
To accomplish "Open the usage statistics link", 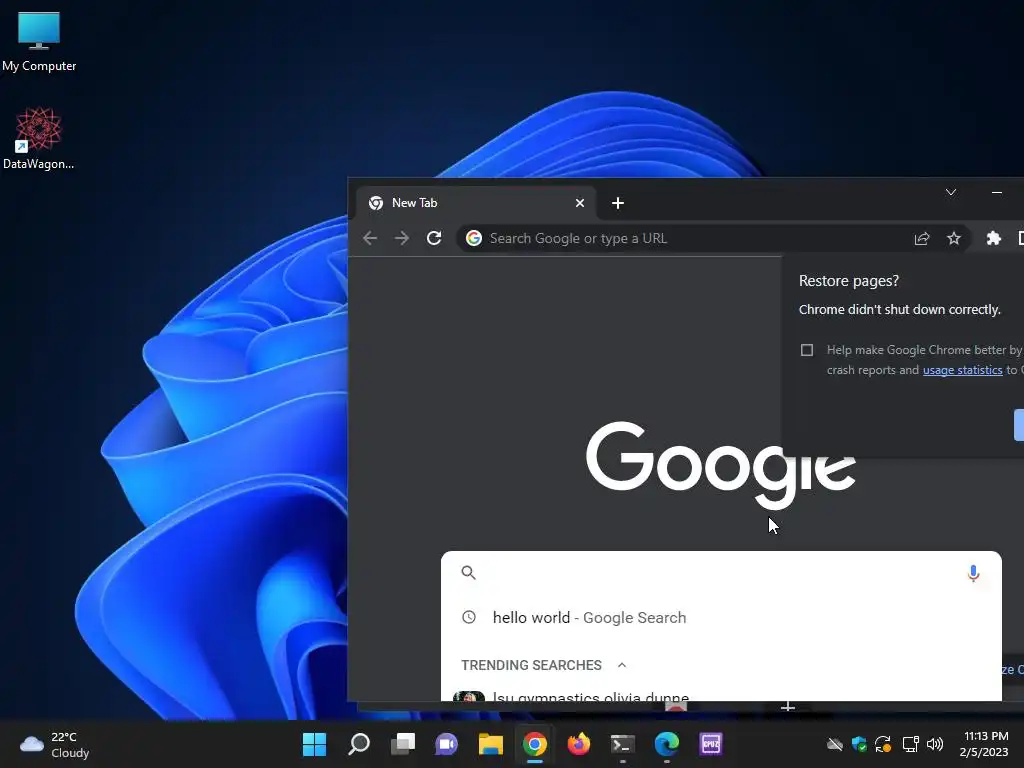I will tap(962, 370).
